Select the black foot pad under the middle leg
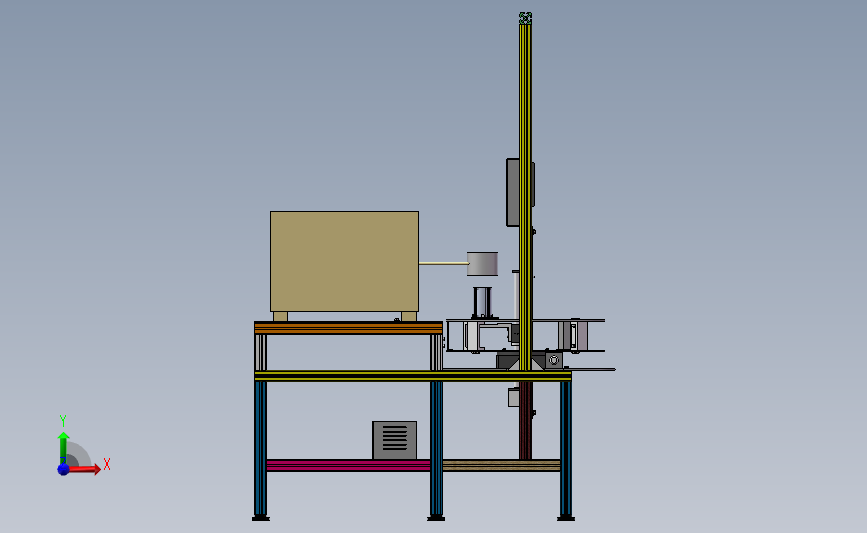Screen dimensions: 867x533 pyautogui.click(x=436, y=518)
